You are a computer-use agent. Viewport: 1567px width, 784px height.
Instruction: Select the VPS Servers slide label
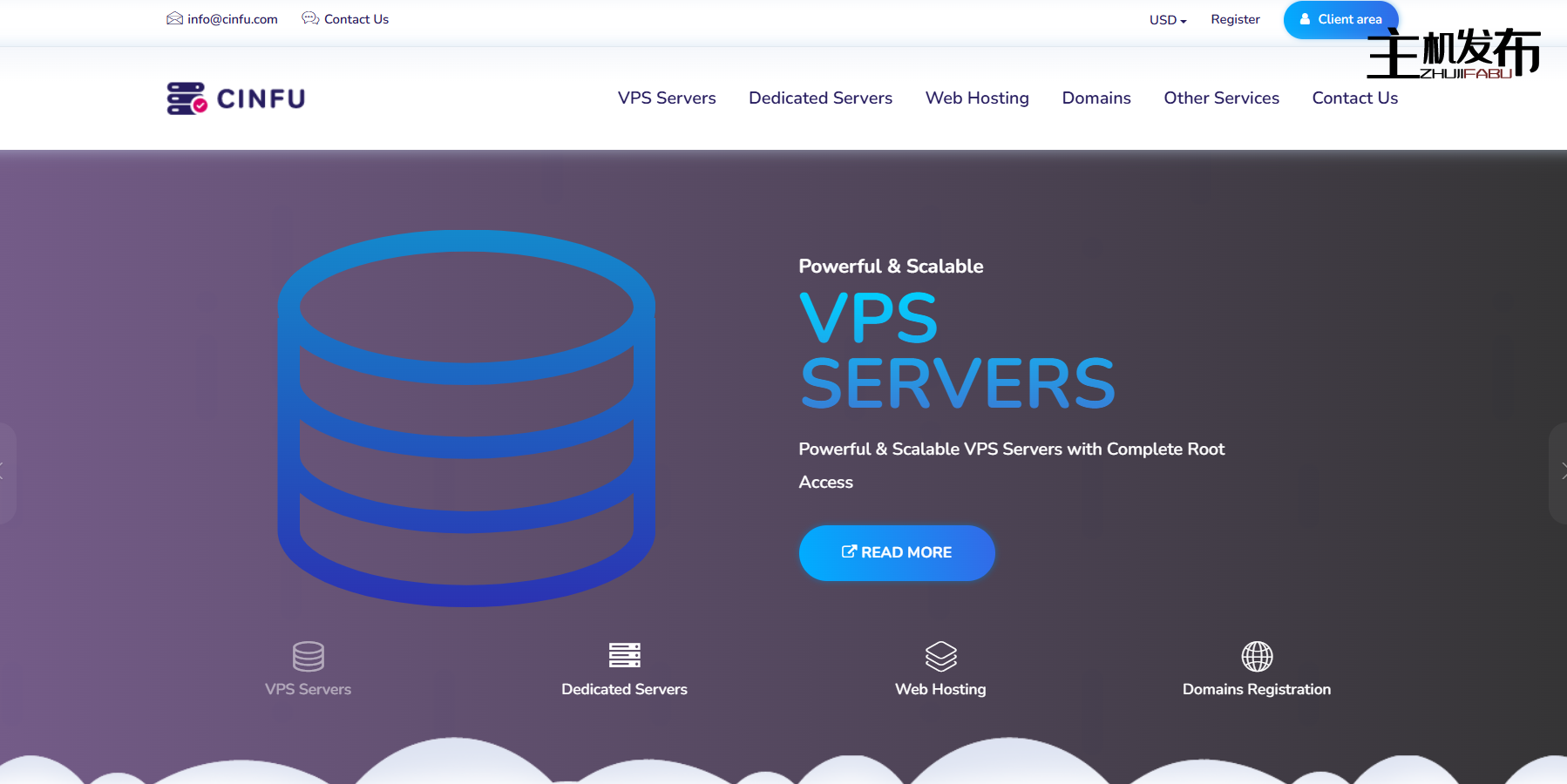(309, 689)
